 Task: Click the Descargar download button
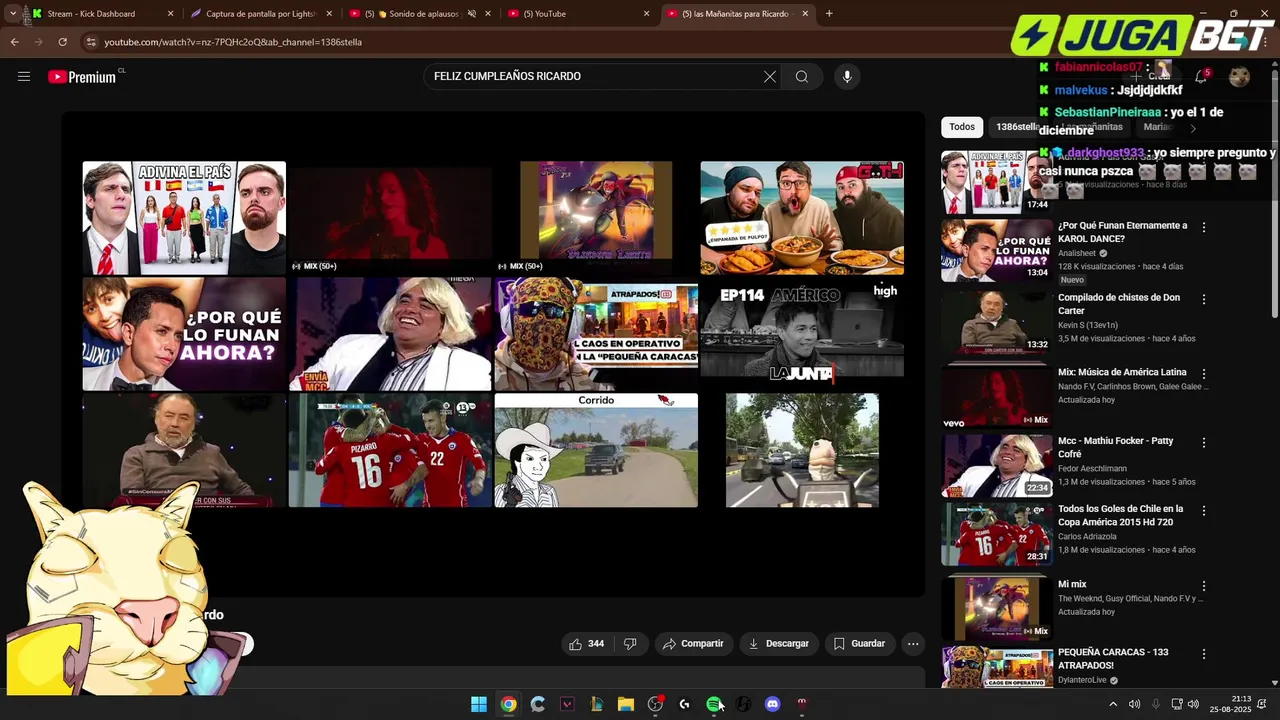tap(778, 644)
